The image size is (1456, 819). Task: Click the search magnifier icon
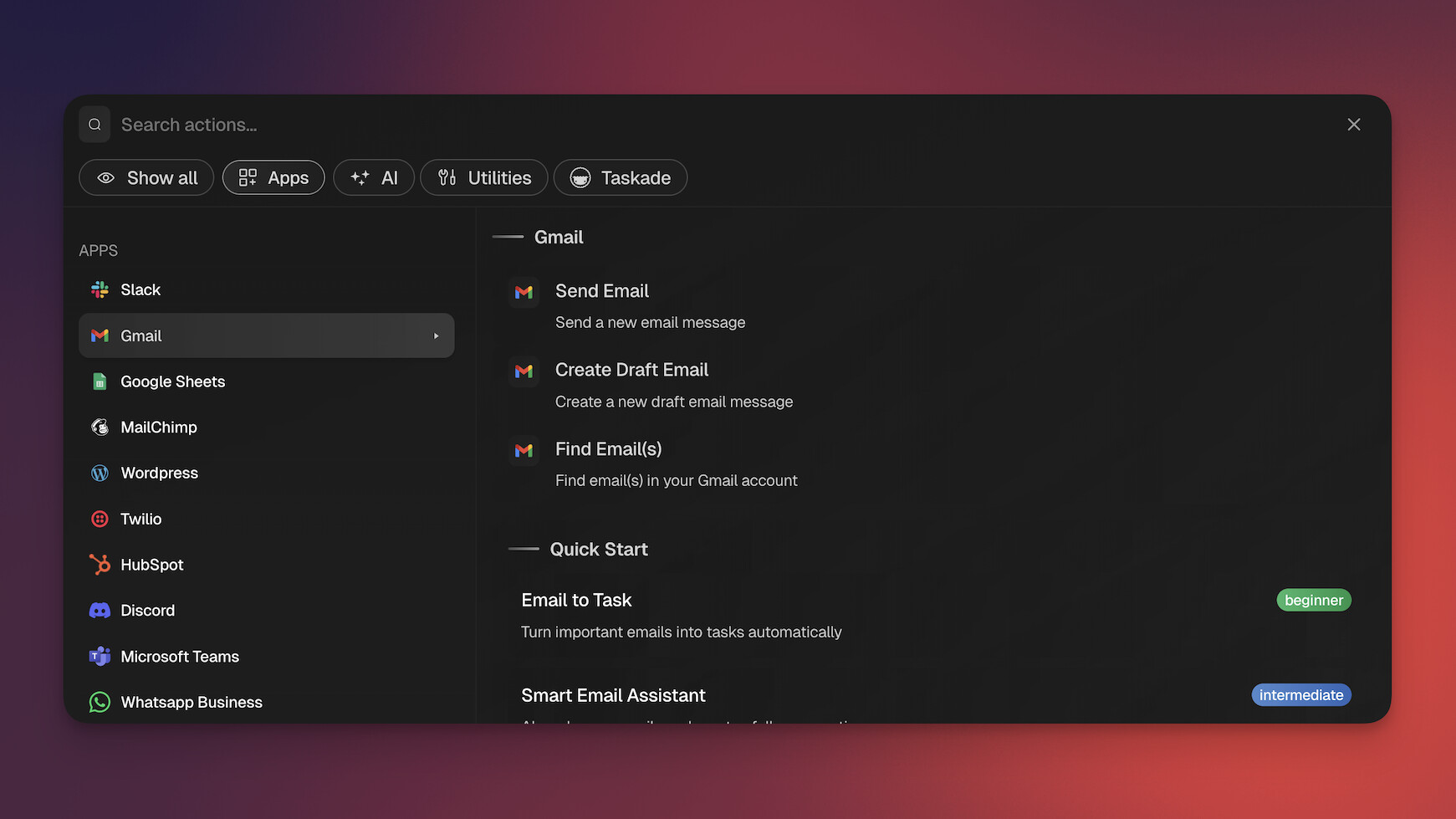point(95,124)
